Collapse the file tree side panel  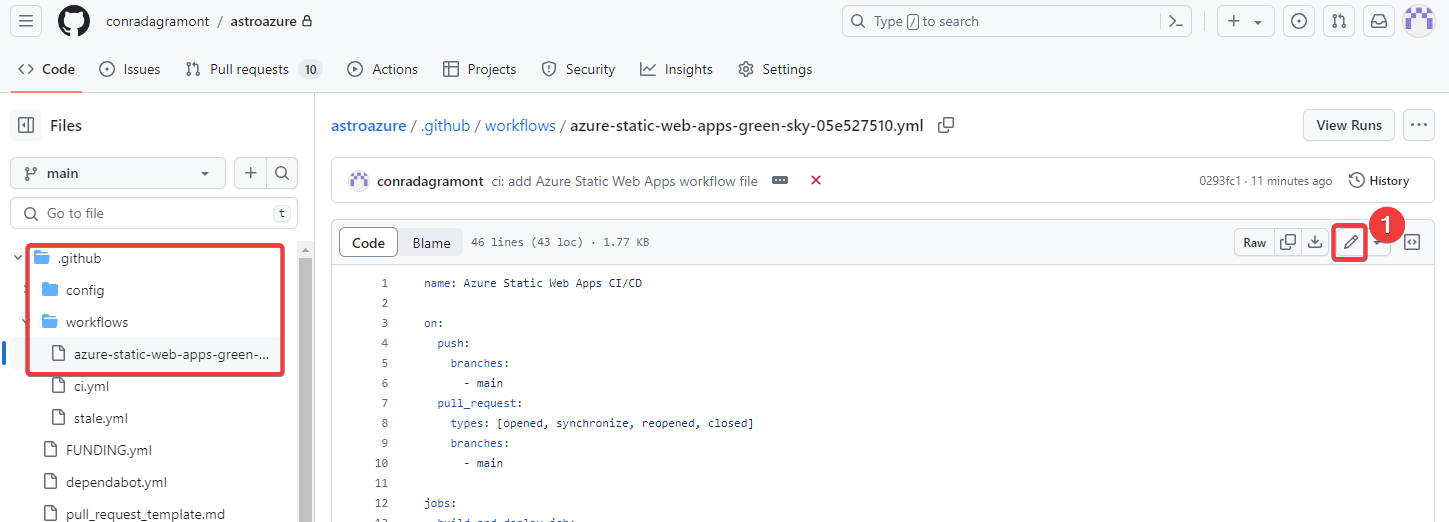tap(26, 125)
